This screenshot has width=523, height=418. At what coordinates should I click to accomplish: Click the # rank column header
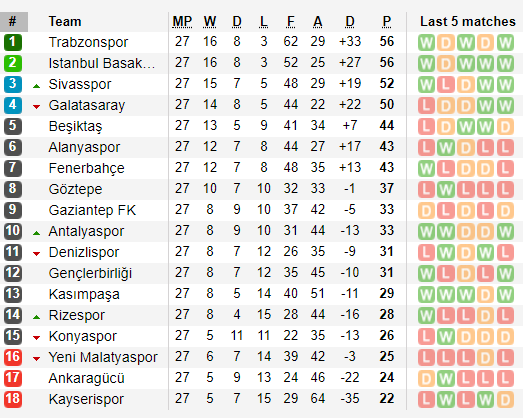[13, 22]
